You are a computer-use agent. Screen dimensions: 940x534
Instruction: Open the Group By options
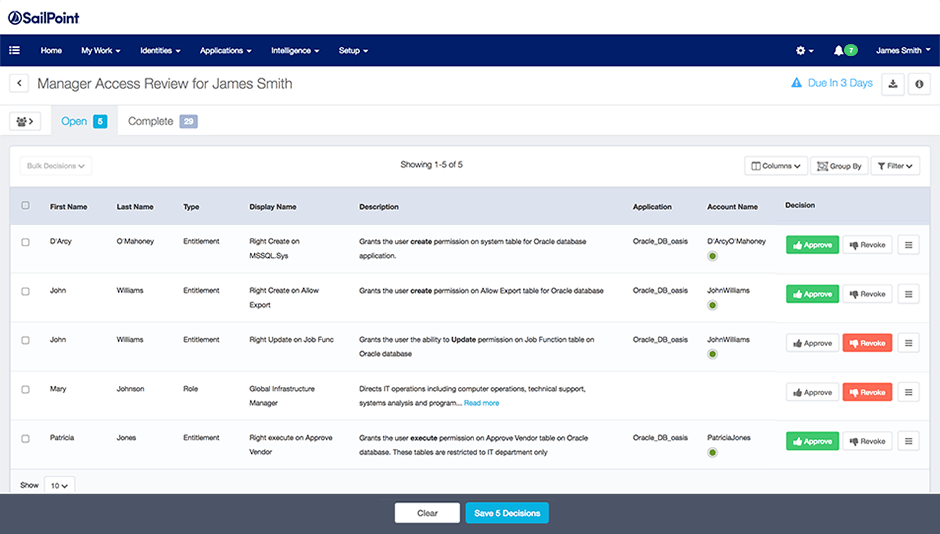[x=839, y=166]
